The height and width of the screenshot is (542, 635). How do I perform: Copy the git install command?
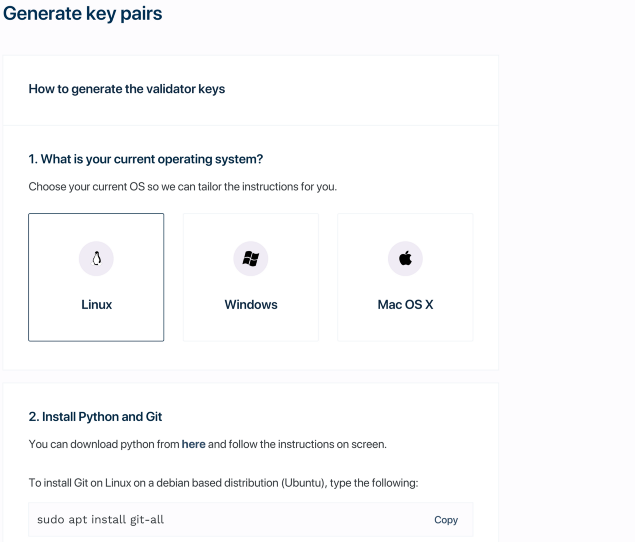(446, 520)
